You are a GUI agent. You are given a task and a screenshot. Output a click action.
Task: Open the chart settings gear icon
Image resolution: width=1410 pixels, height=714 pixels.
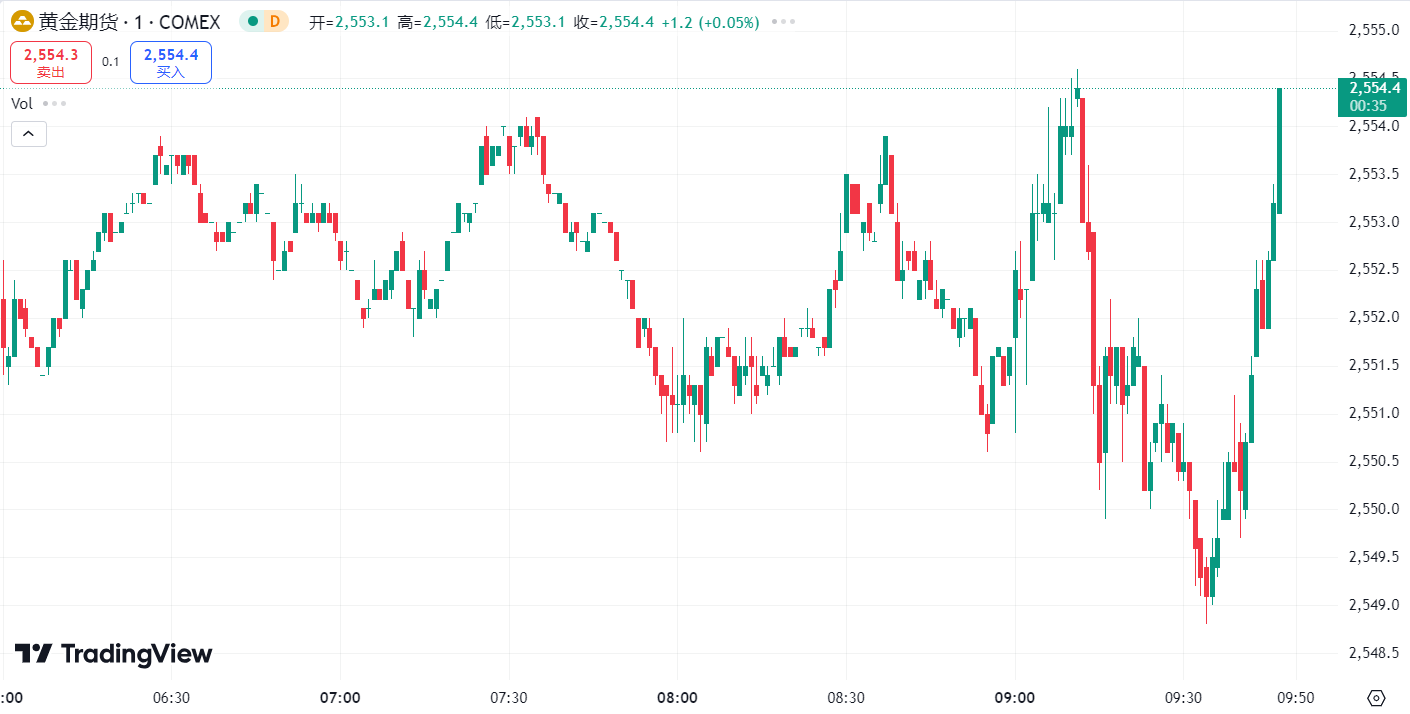[x=1375, y=697]
